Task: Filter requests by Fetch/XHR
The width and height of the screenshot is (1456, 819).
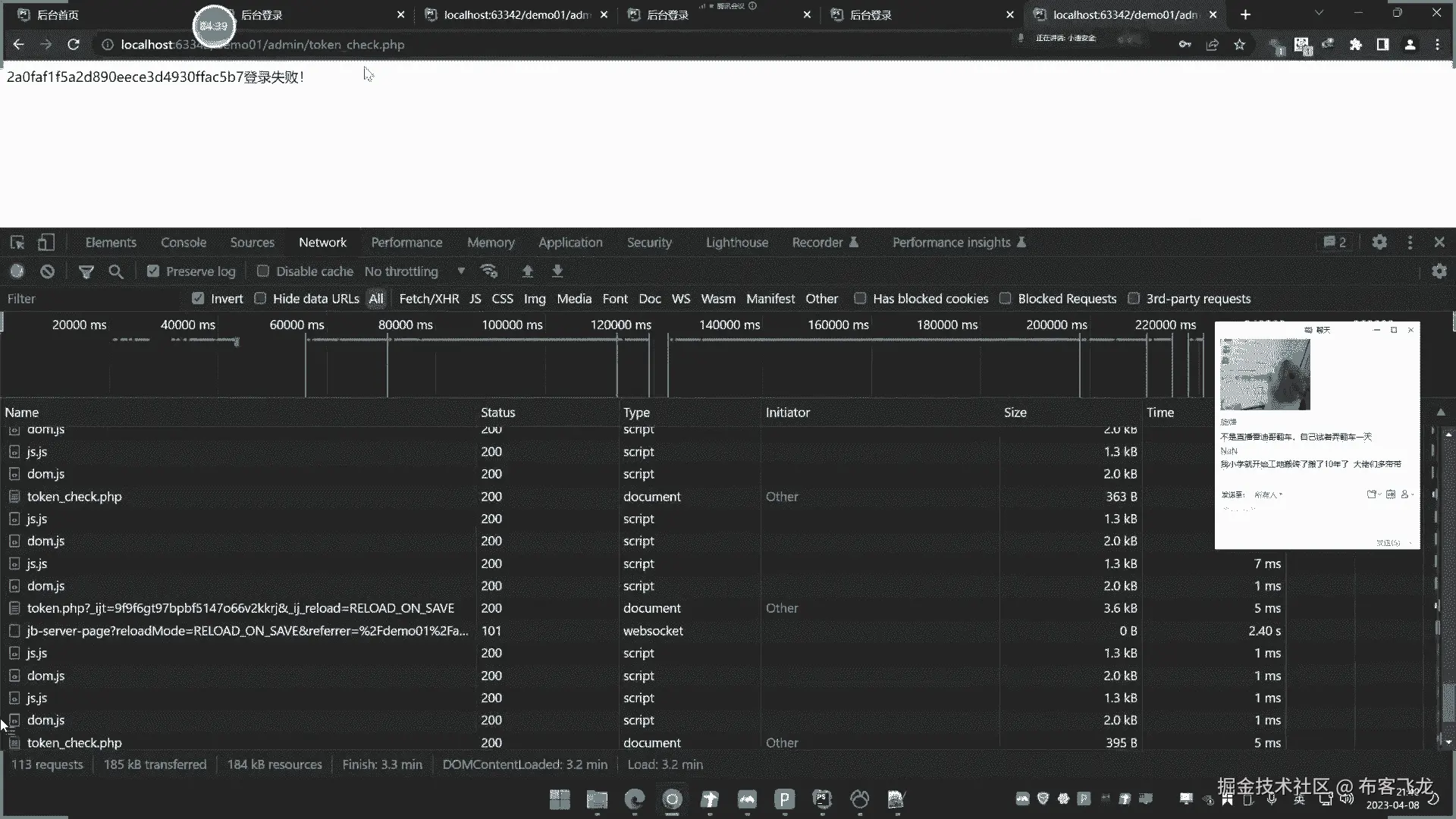Action: pos(428,299)
